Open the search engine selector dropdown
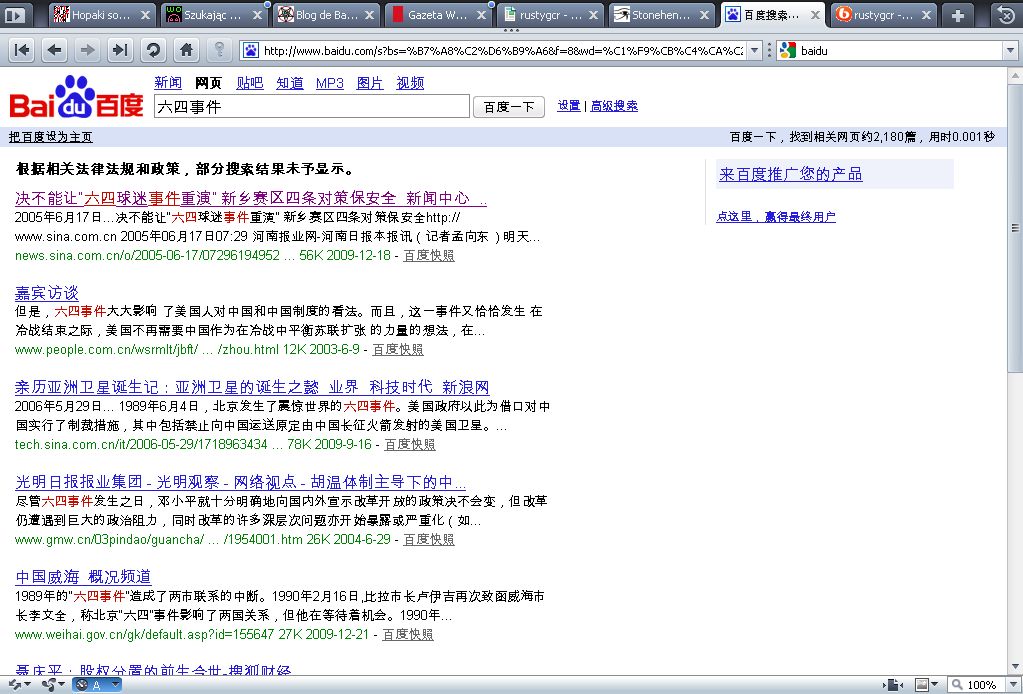1023x694 pixels. click(x=787, y=50)
